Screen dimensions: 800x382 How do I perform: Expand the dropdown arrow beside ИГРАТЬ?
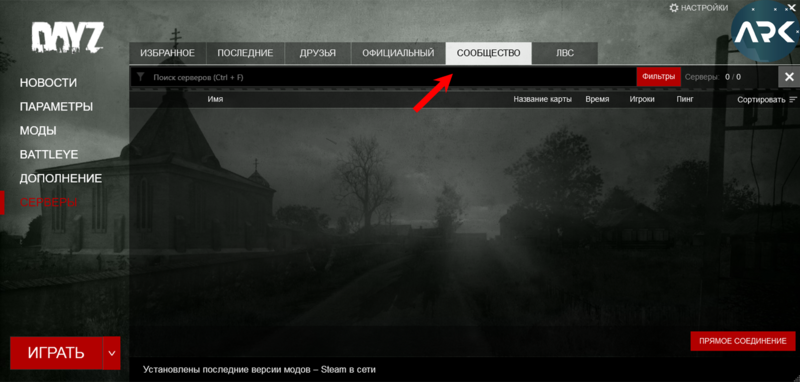point(112,353)
